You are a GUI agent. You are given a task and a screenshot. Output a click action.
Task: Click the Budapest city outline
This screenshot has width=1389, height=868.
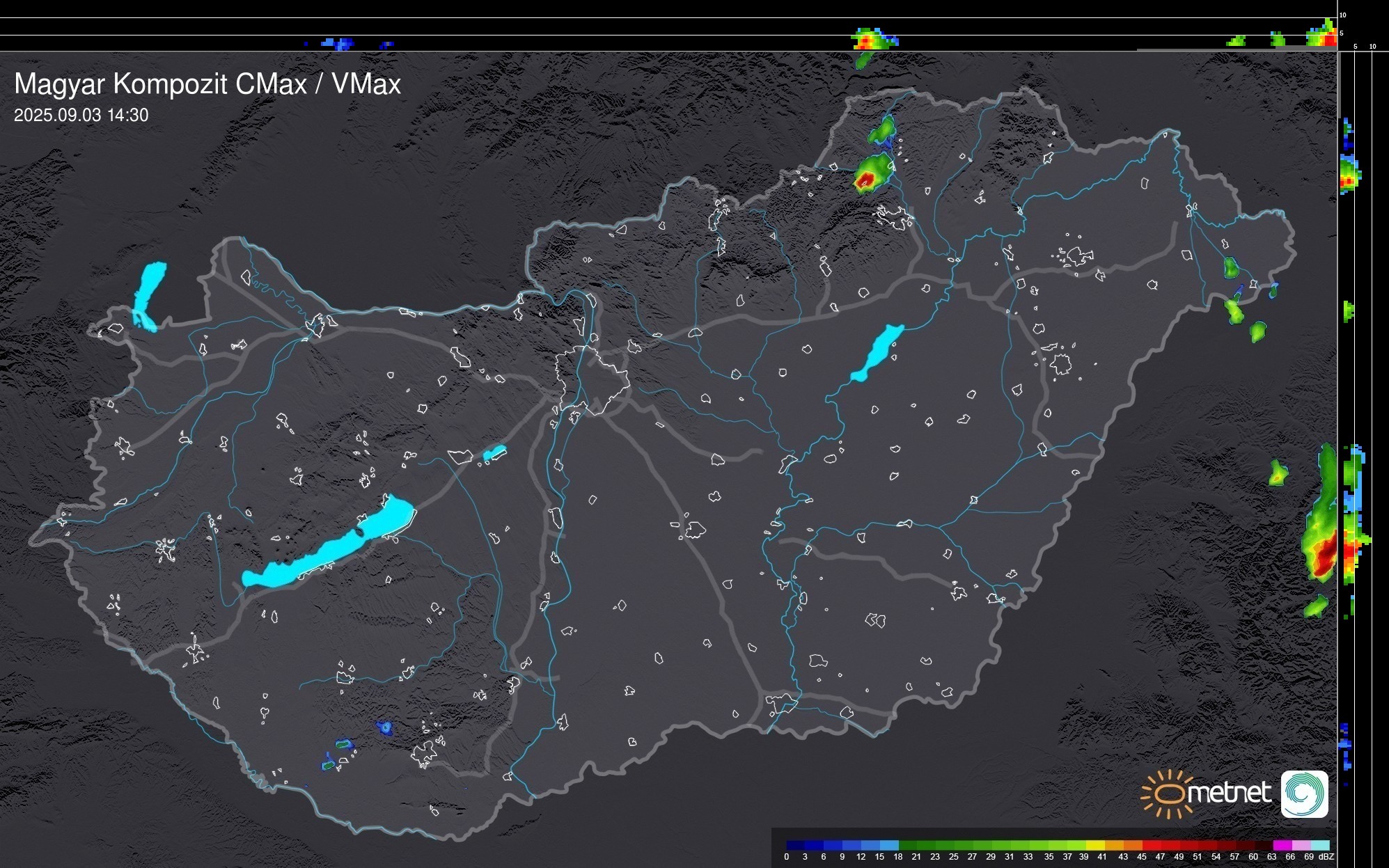(x=592, y=379)
